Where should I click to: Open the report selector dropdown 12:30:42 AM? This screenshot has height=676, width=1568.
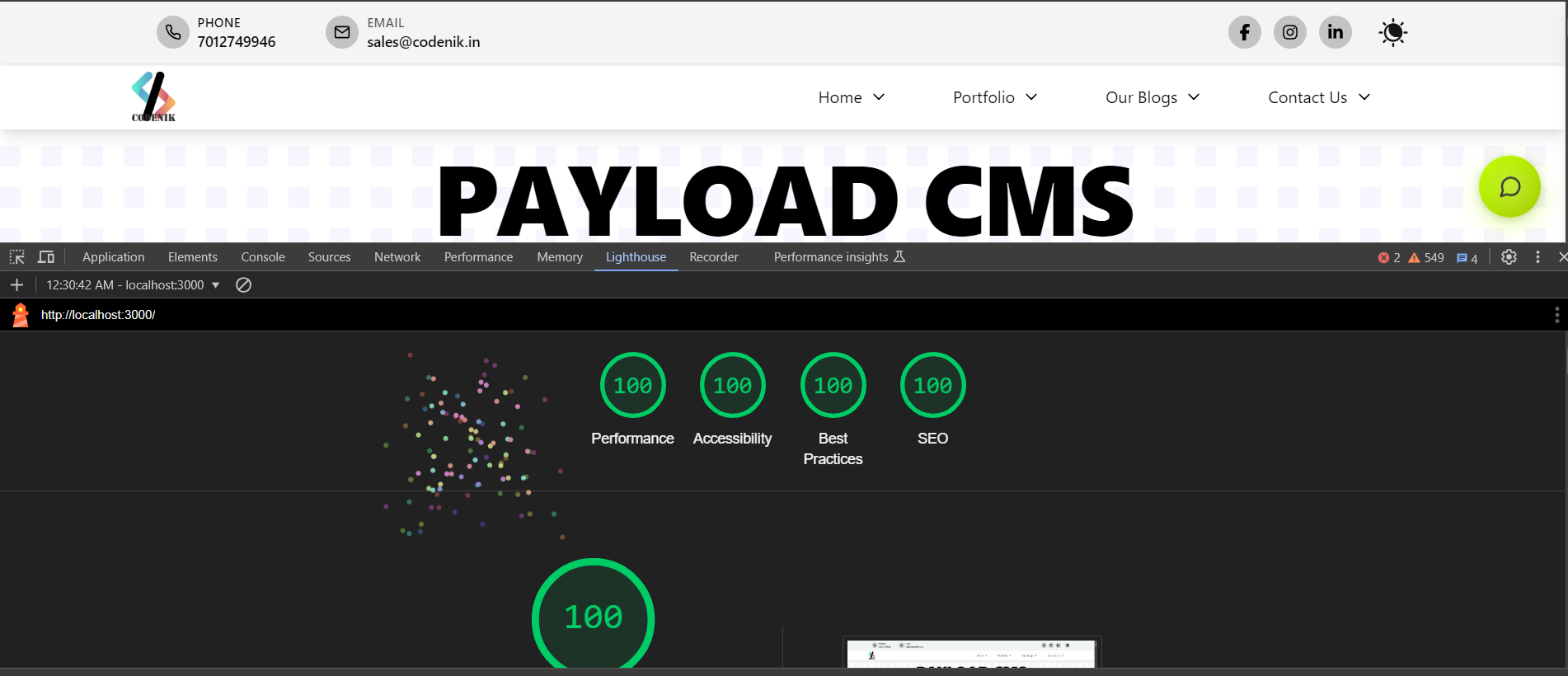133,285
